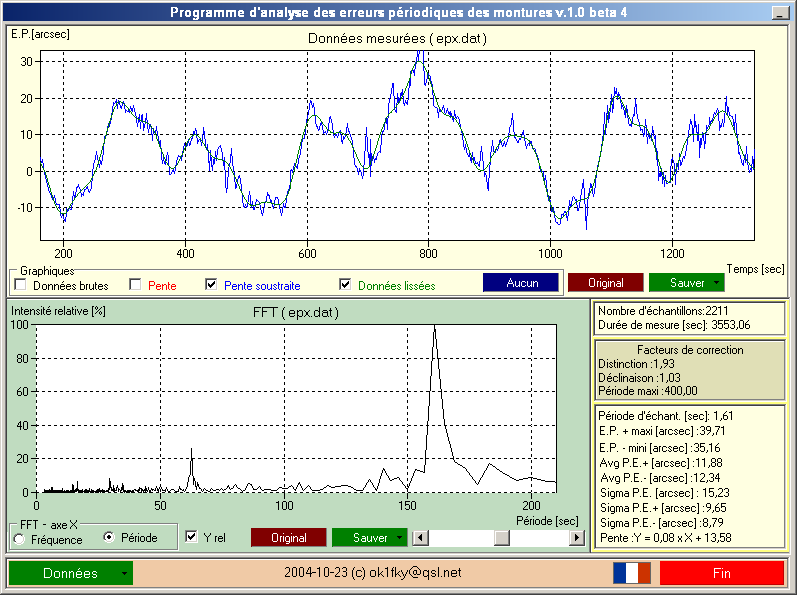Click the green Données button

(71, 573)
